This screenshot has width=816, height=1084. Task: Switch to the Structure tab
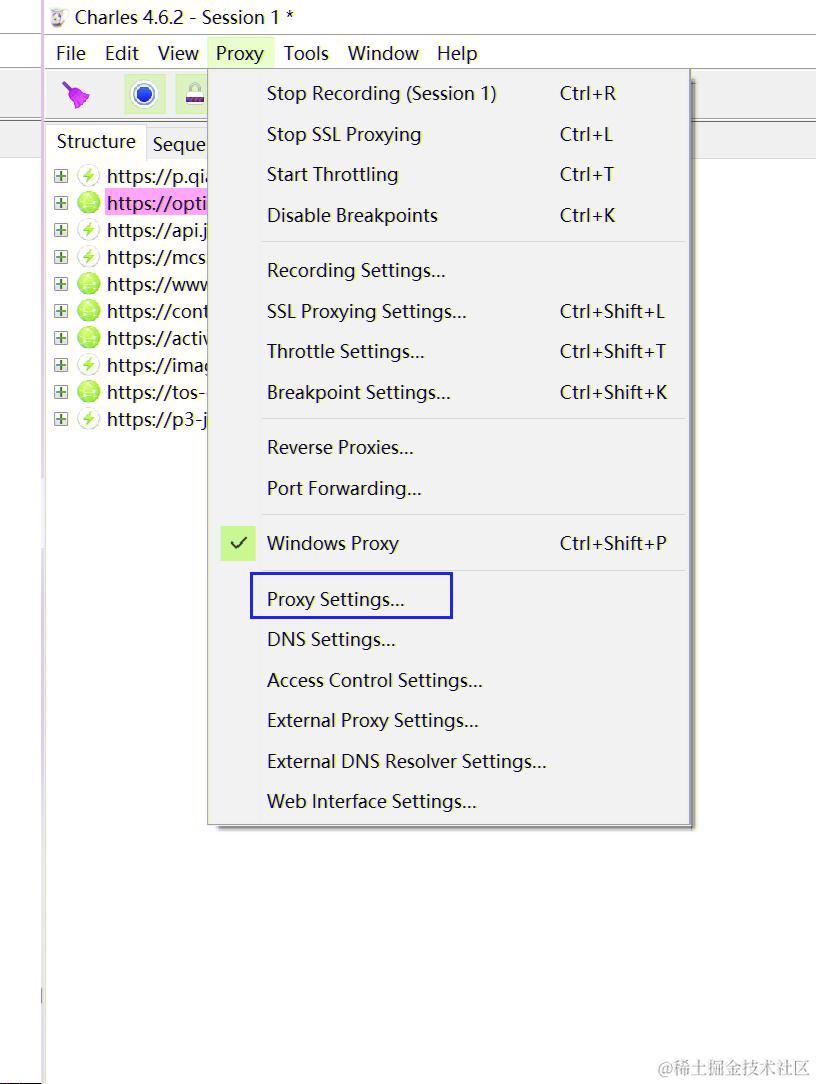[x=95, y=141]
